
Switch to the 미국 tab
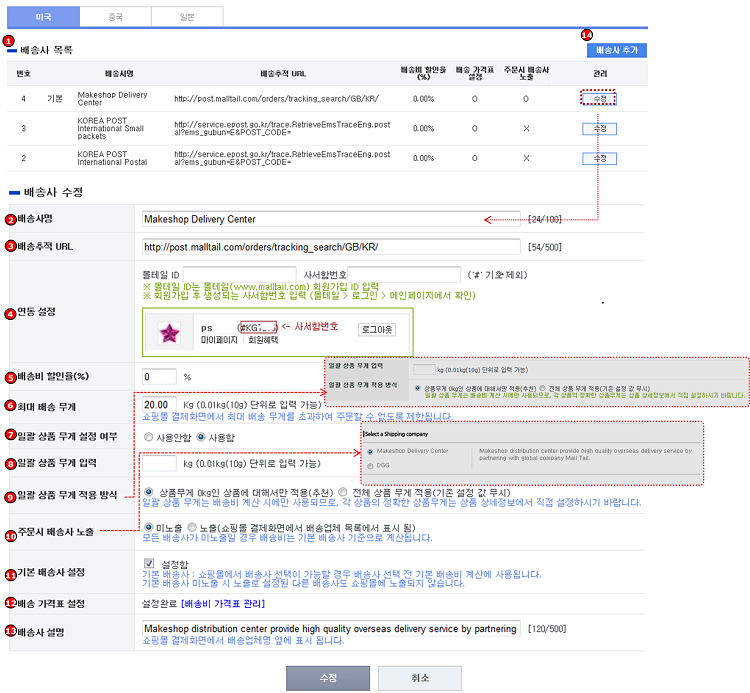(44, 16)
